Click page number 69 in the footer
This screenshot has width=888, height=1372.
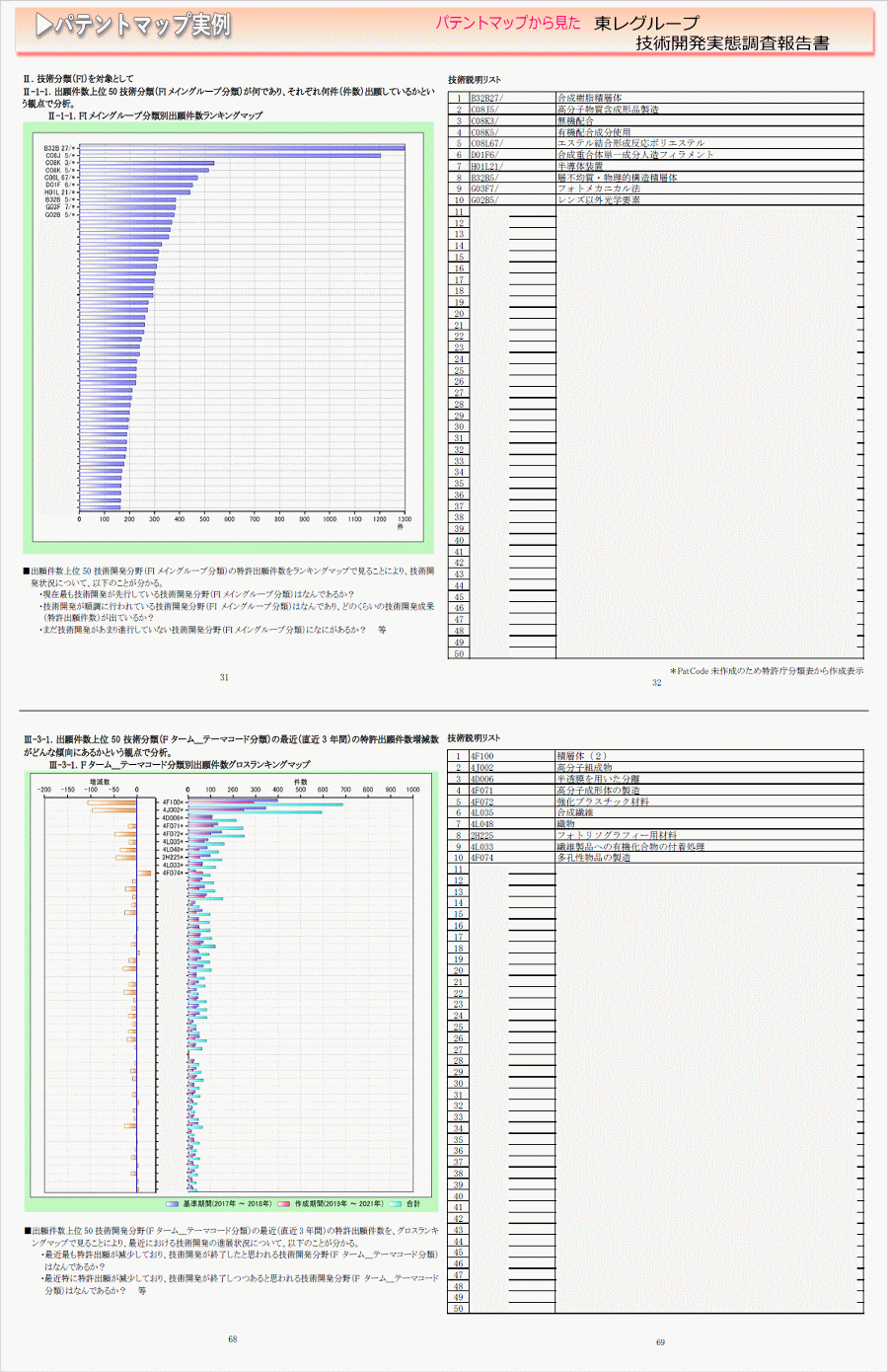click(660, 1342)
